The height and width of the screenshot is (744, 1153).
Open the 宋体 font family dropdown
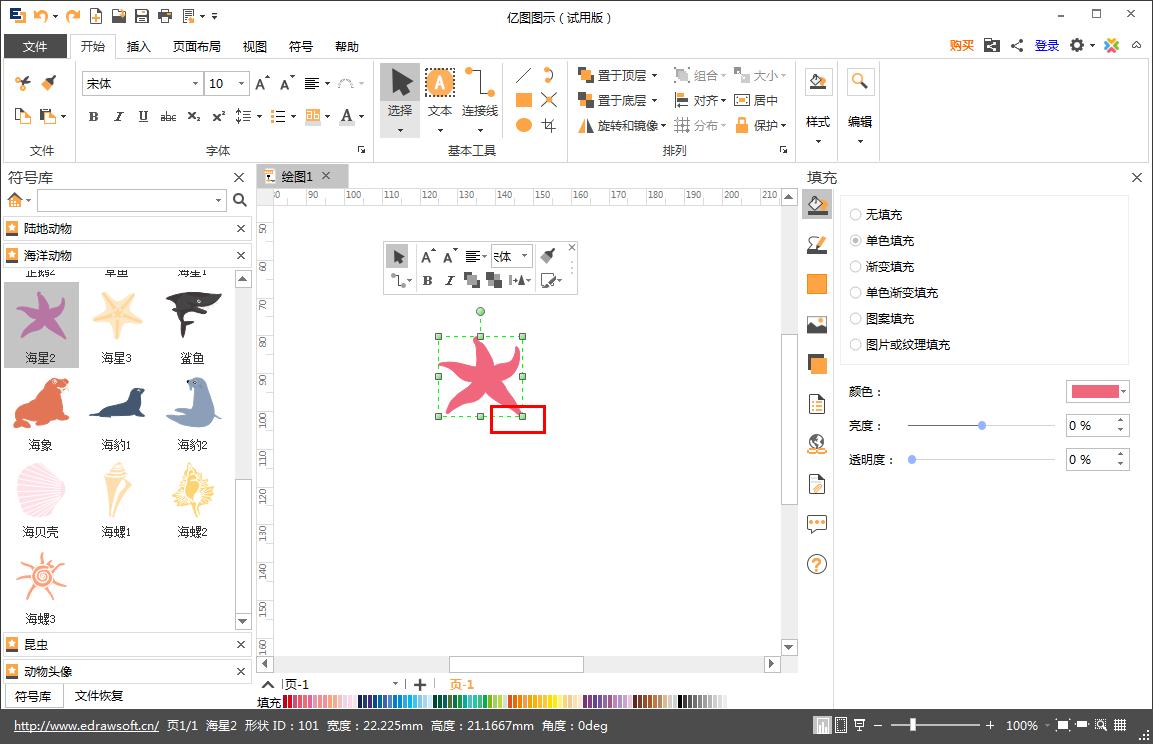tap(196, 83)
